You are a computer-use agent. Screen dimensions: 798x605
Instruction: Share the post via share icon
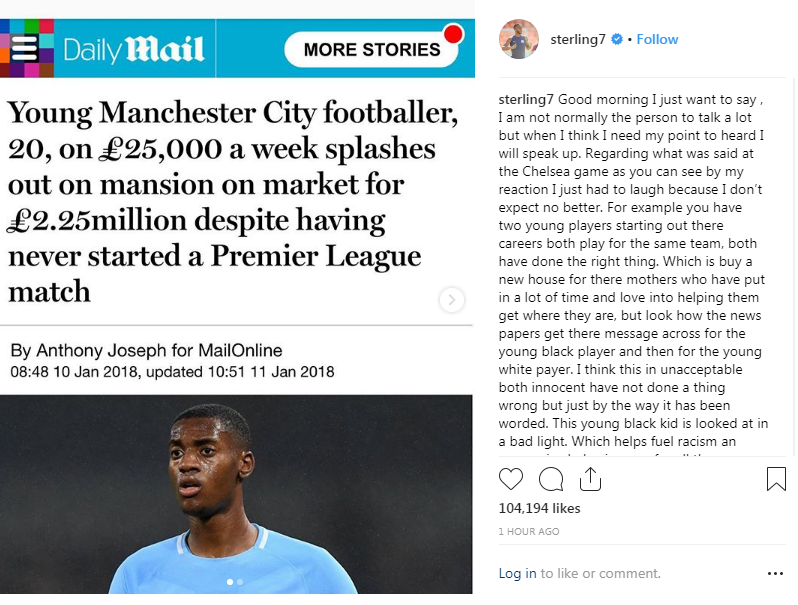tap(590, 480)
